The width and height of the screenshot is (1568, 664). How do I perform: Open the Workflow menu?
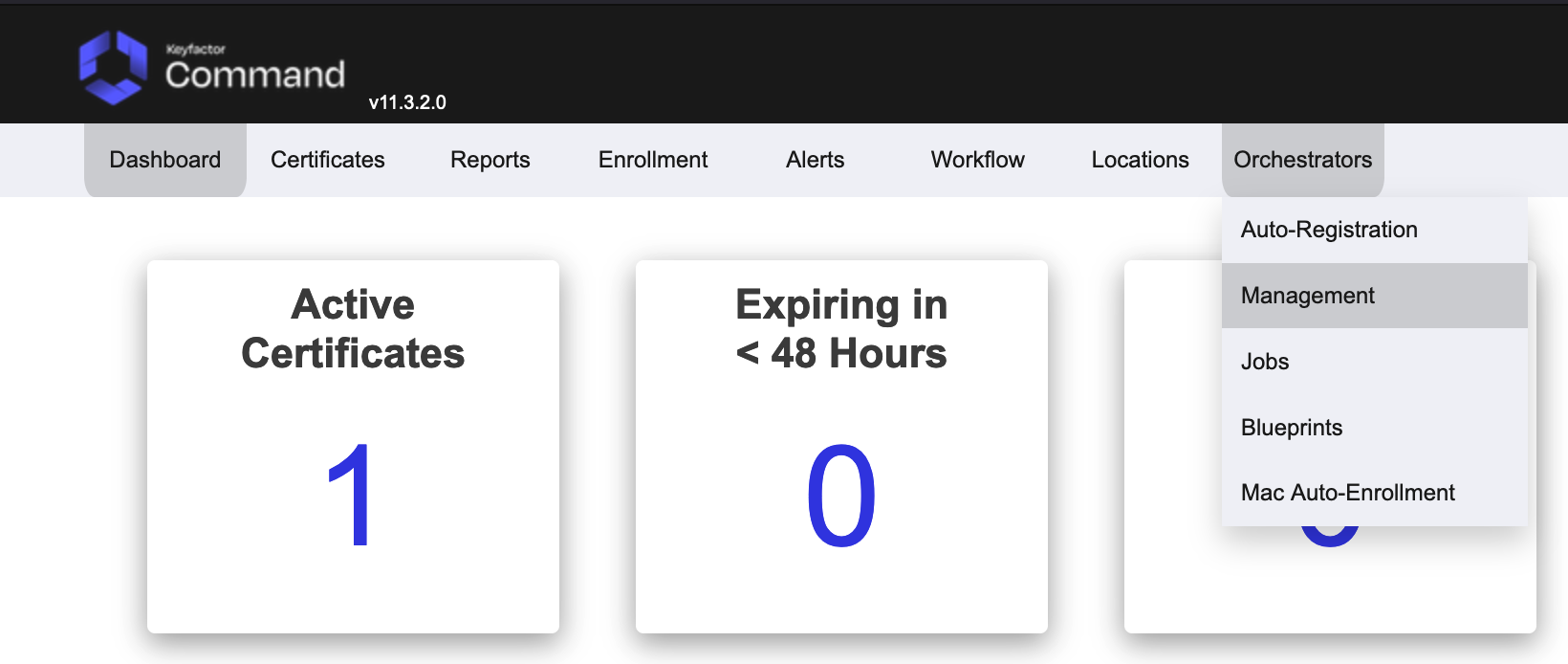[978, 160]
